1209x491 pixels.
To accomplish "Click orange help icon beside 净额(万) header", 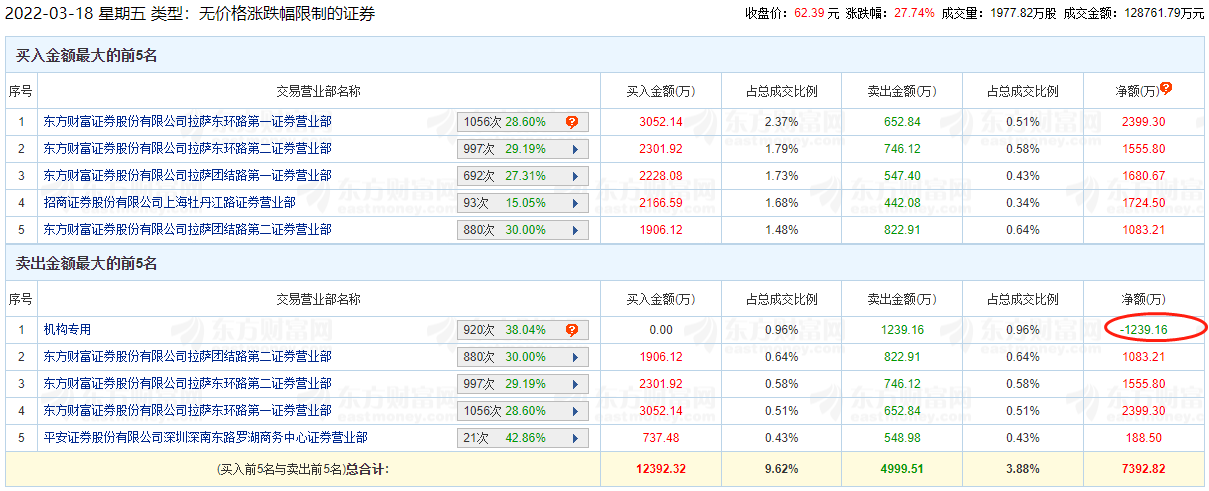I will 1166,88.
